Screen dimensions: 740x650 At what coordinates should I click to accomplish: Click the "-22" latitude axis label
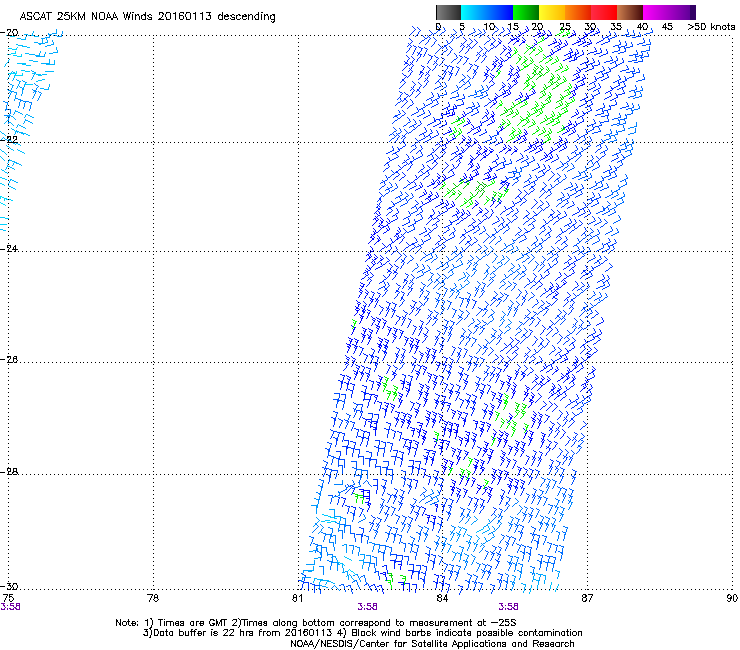click(x=10, y=140)
